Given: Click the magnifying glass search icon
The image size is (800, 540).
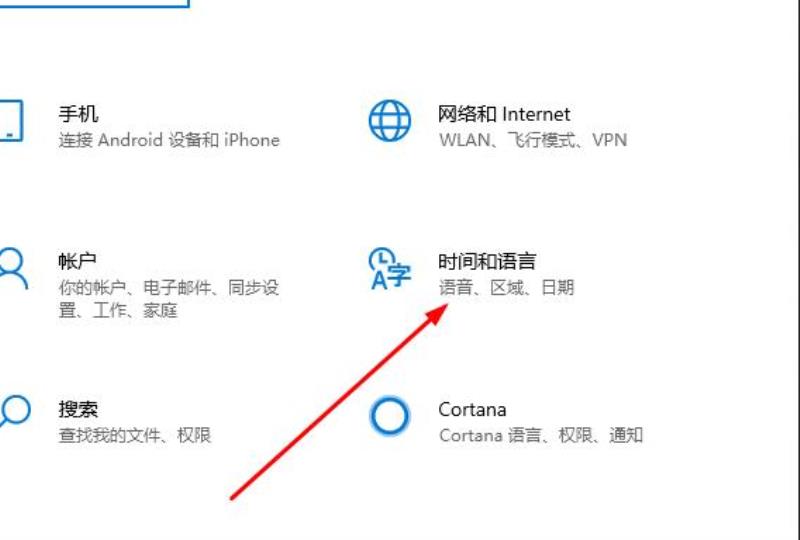Looking at the screenshot, I should pyautogui.click(x=14, y=411).
